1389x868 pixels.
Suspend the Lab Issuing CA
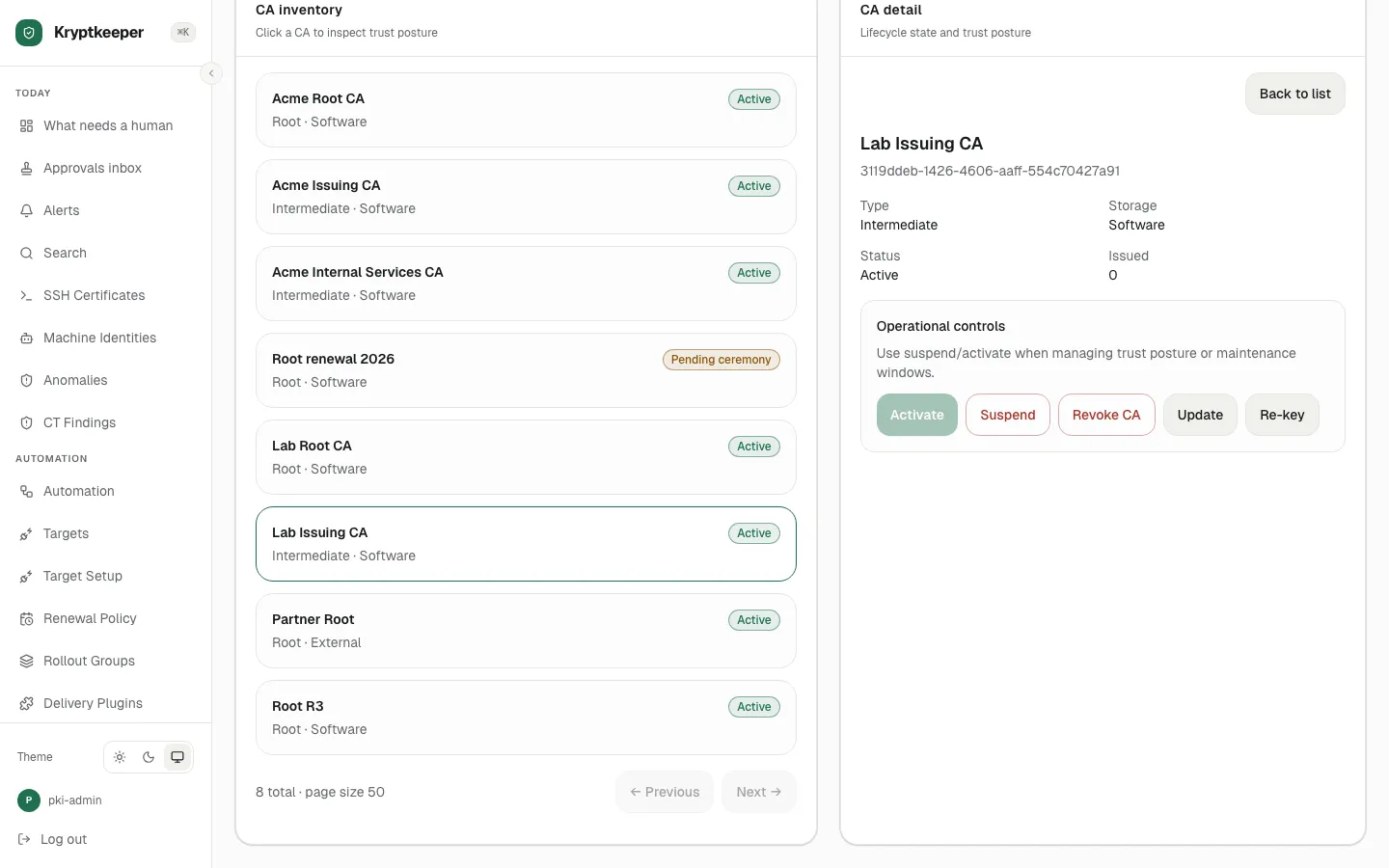tap(1008, 415)
